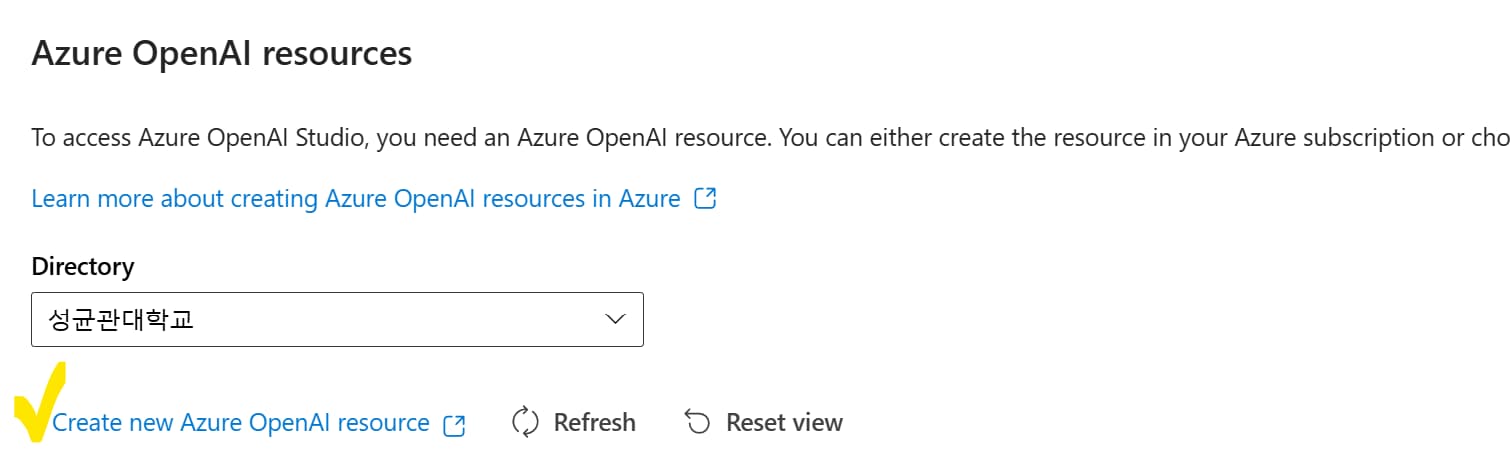Select the 성균관대학교 directory value text
This screenshot has width=1510, height=474.
tap(121, 320)
